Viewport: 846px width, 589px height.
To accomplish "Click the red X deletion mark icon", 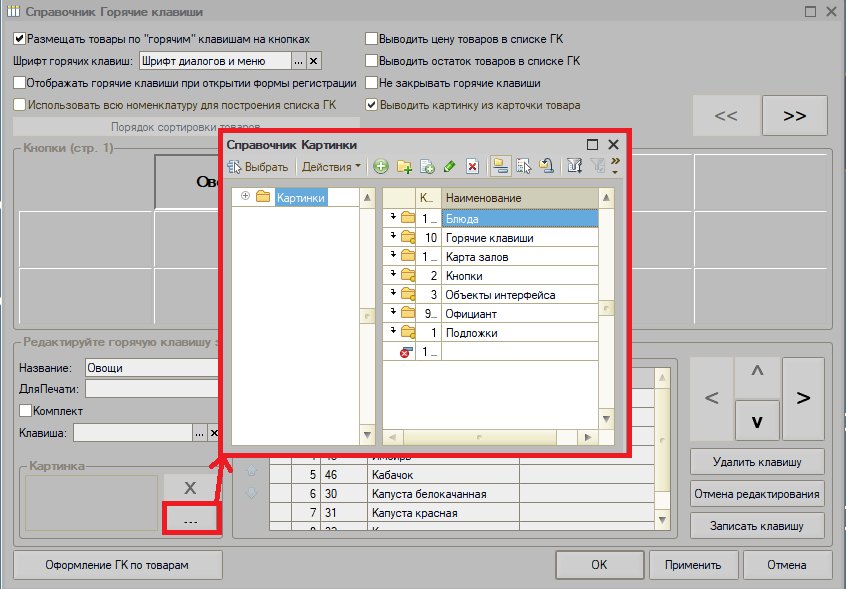I will 473,167.
